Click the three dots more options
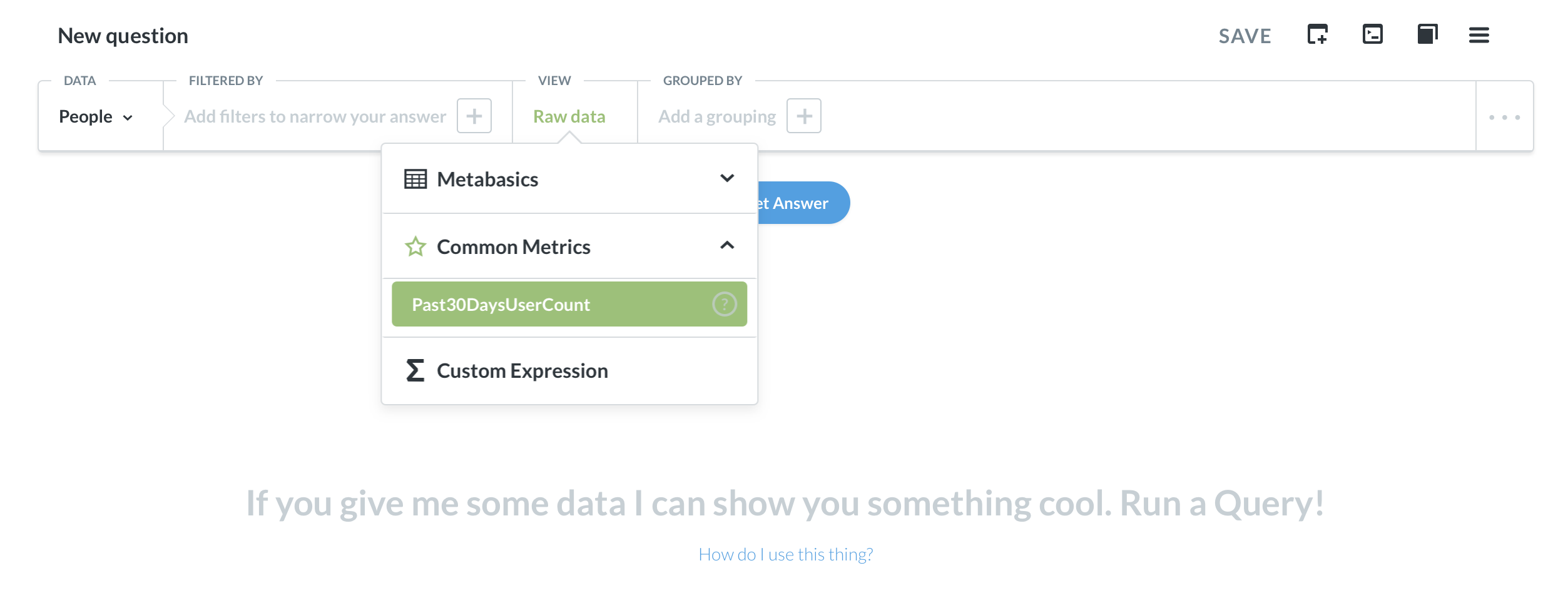The image size is (1568, 608). tap(1505, 118)
